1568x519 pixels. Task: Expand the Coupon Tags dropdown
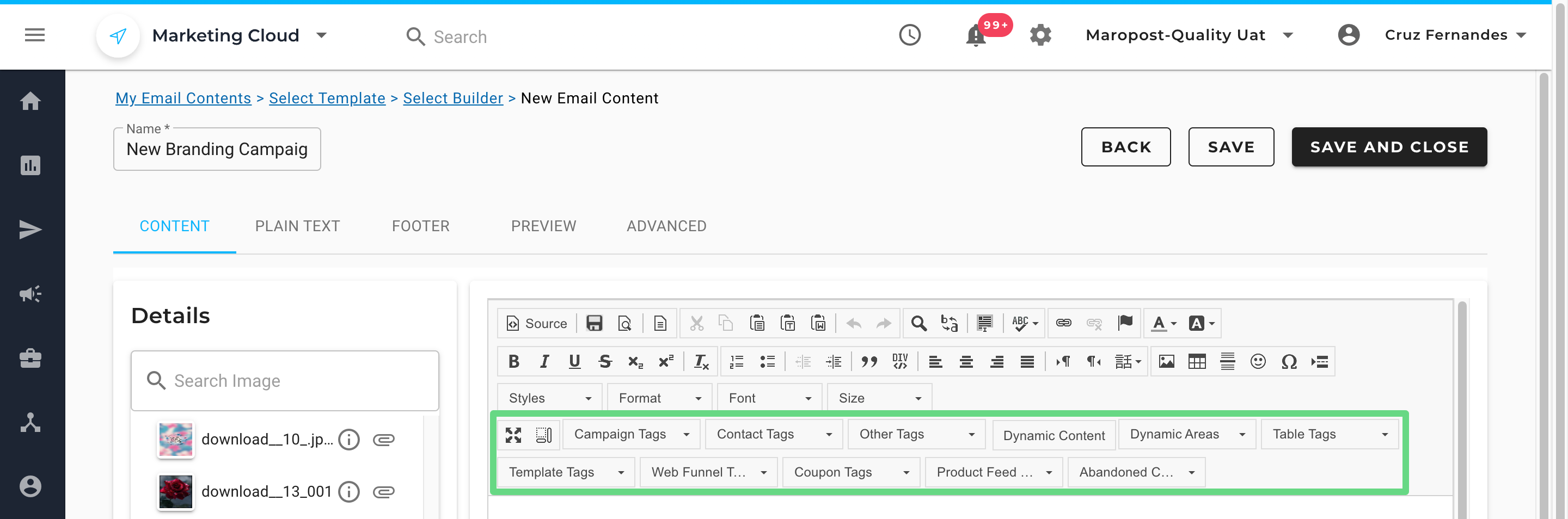tap(851, 472)
